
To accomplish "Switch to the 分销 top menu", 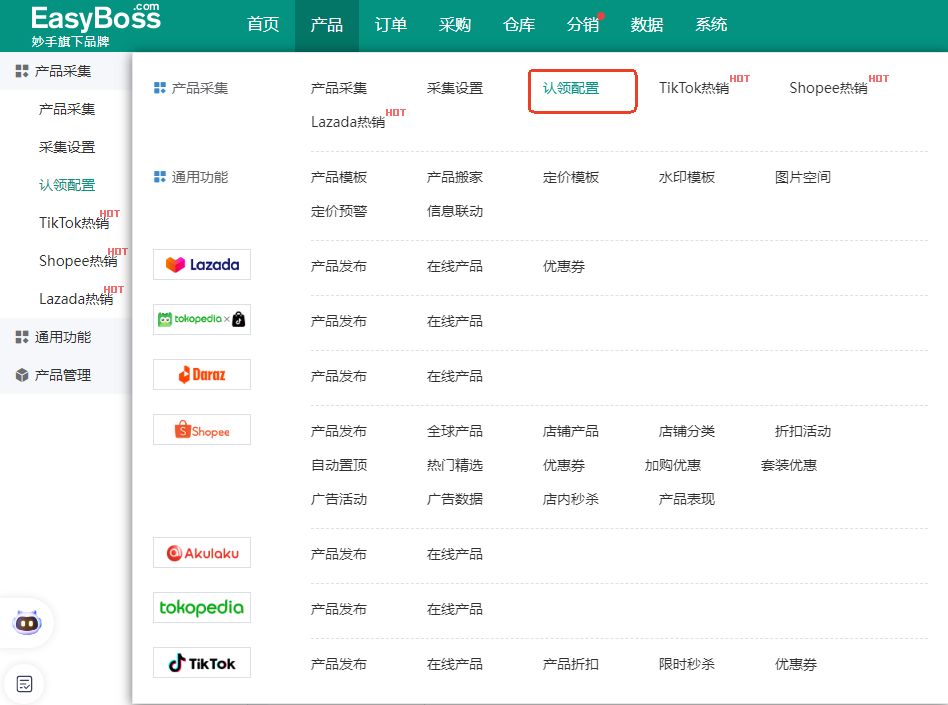I will 582,25.
